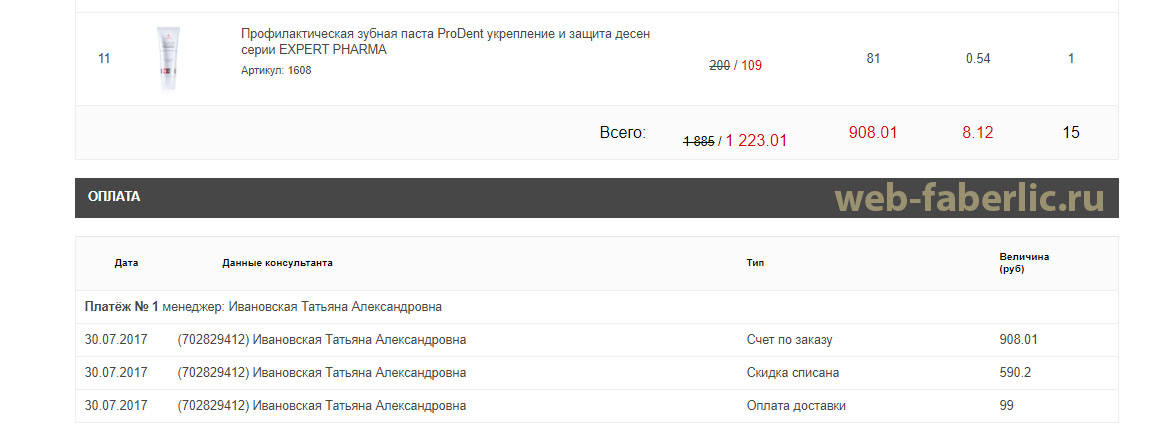The width and height of the screenshot is (1175, 430).
Task: Select the Тип column header
Action: (x=755, y=263)
